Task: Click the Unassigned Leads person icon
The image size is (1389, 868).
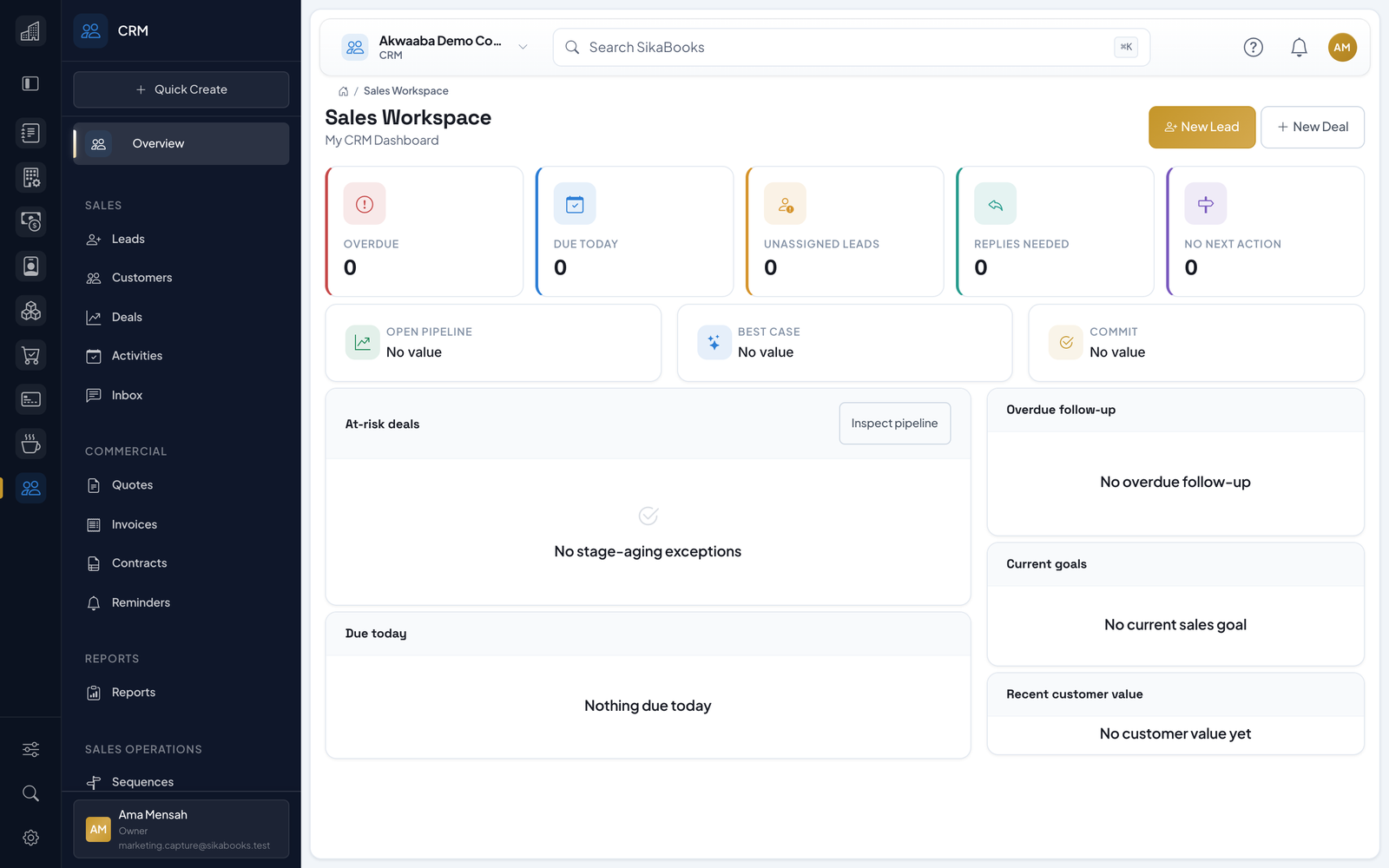Action: coord(785,204)
